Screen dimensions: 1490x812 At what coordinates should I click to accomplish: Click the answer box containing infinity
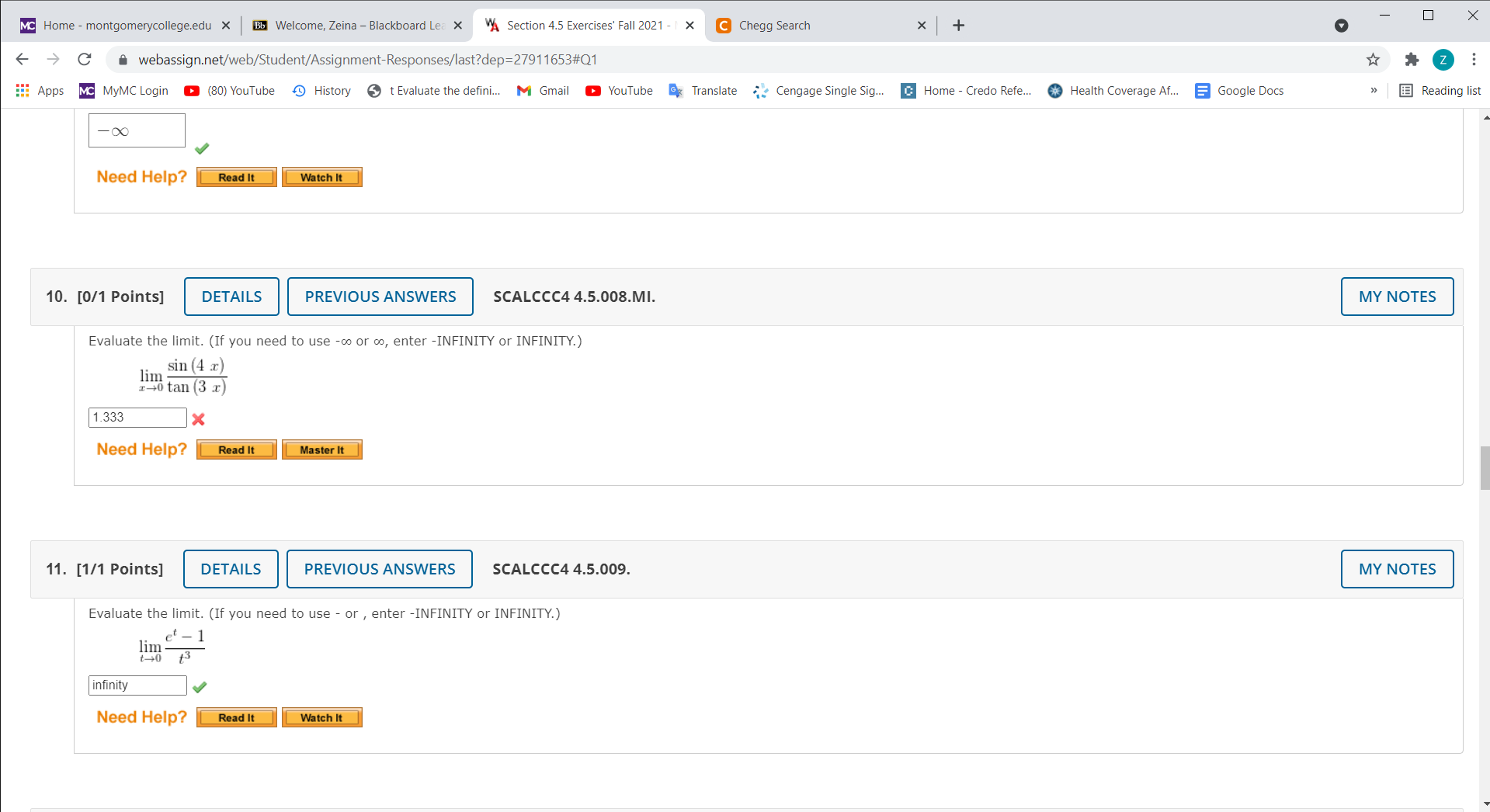pyautogui.click(x=137, y=685)
